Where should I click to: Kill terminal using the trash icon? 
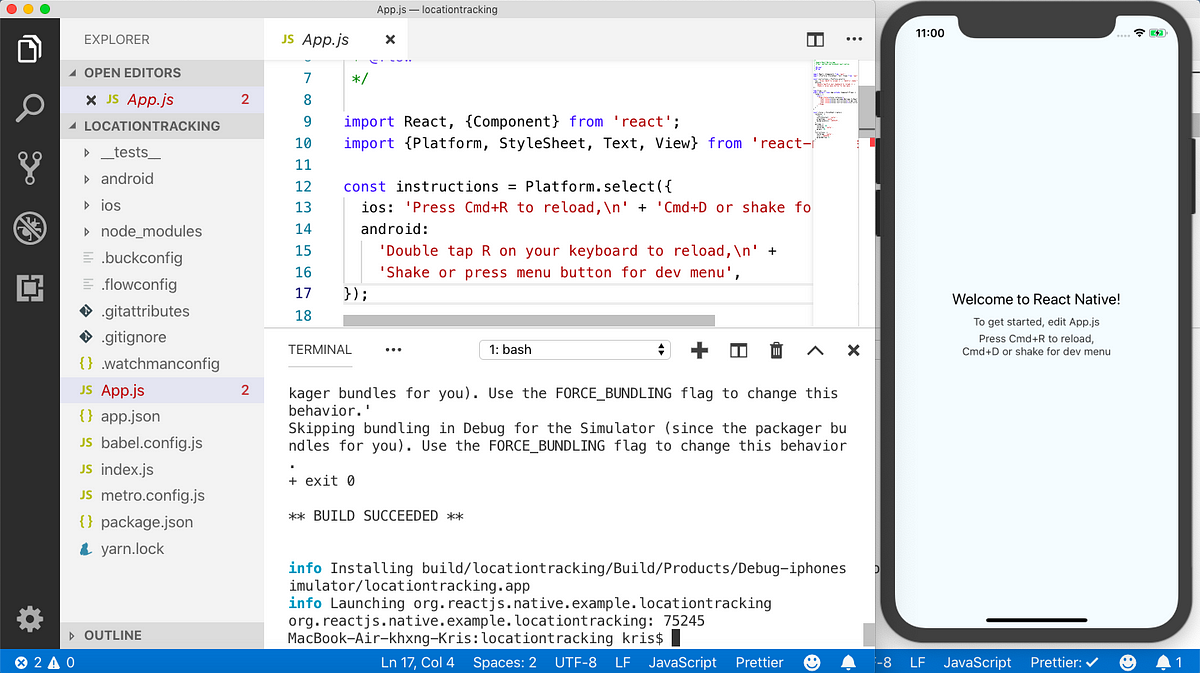pyautogui.click(x=776, y=350)
